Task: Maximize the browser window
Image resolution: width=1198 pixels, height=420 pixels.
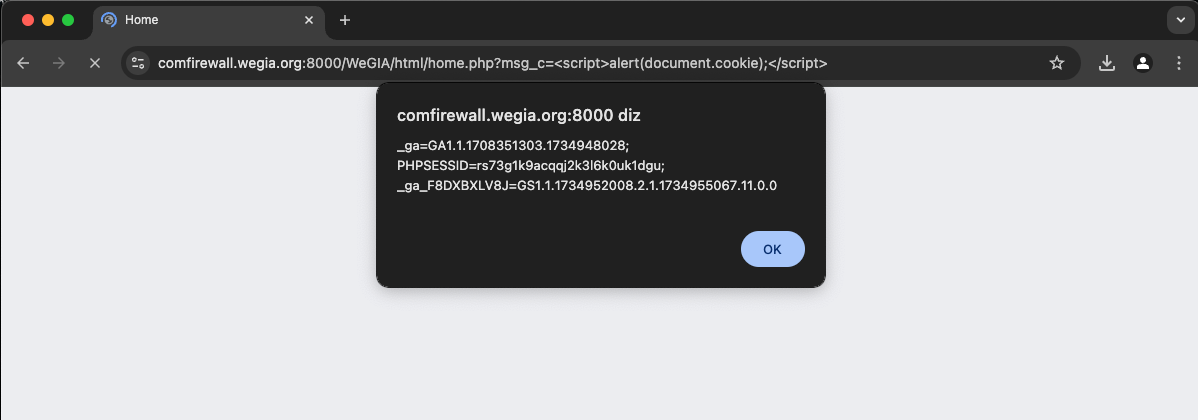Action: [68, 20]
